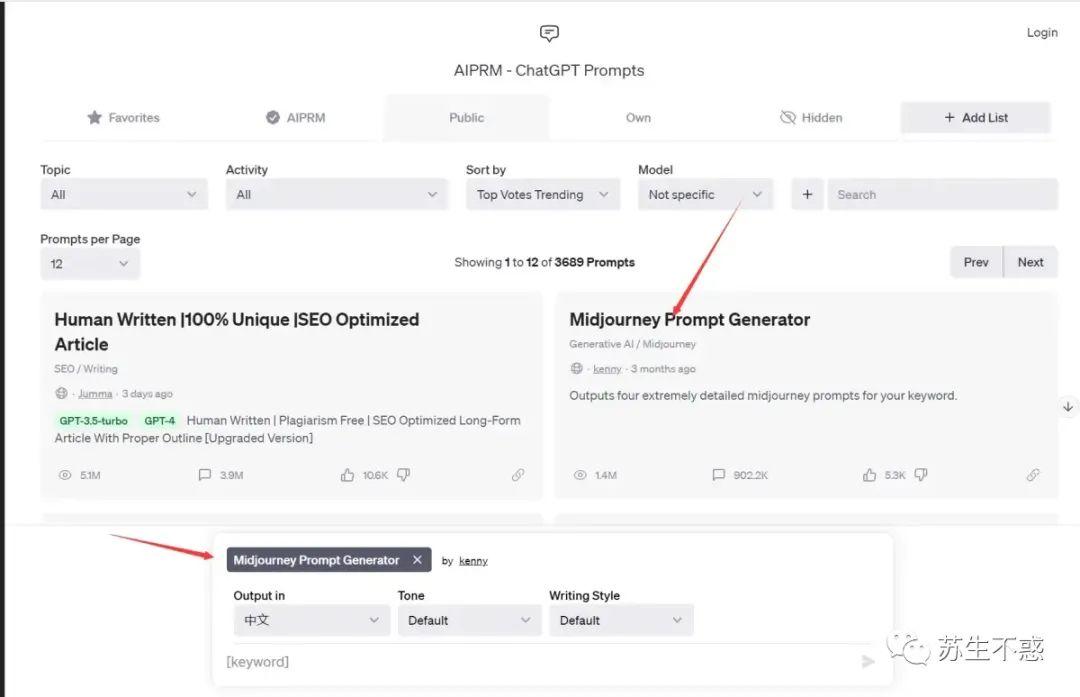Click the send message arrow icon
Viewport: 1080px width, 697px height.
pyautogui.click(x=868, y=662)
